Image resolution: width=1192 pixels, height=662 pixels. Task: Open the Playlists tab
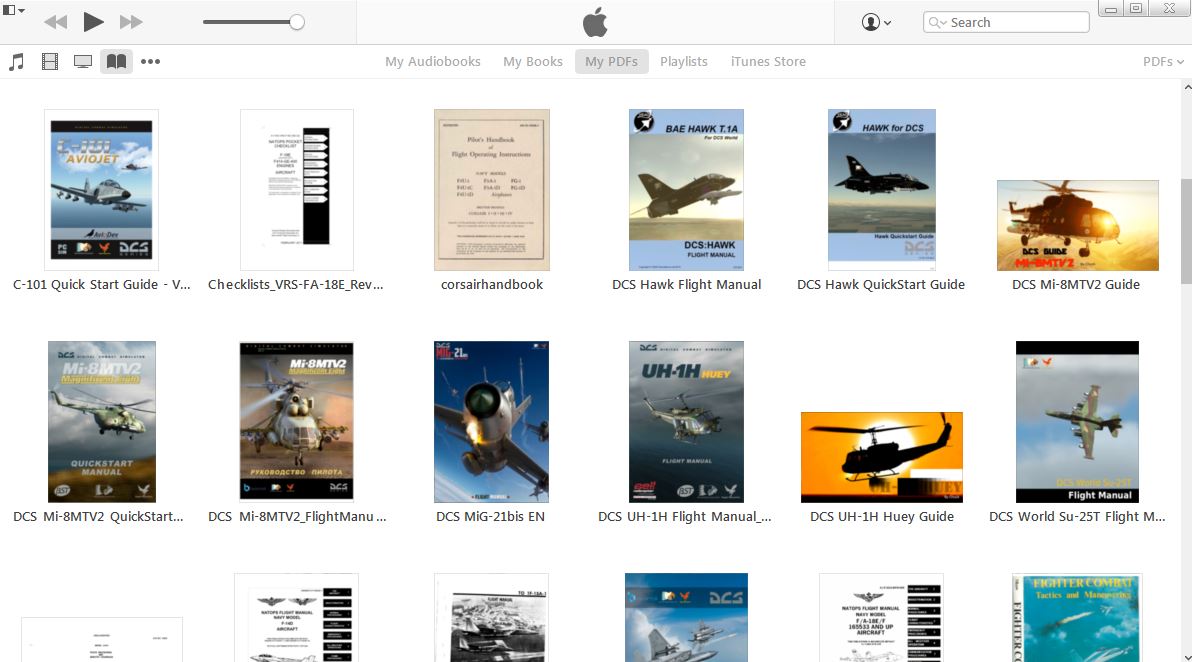tap(683, 62)
